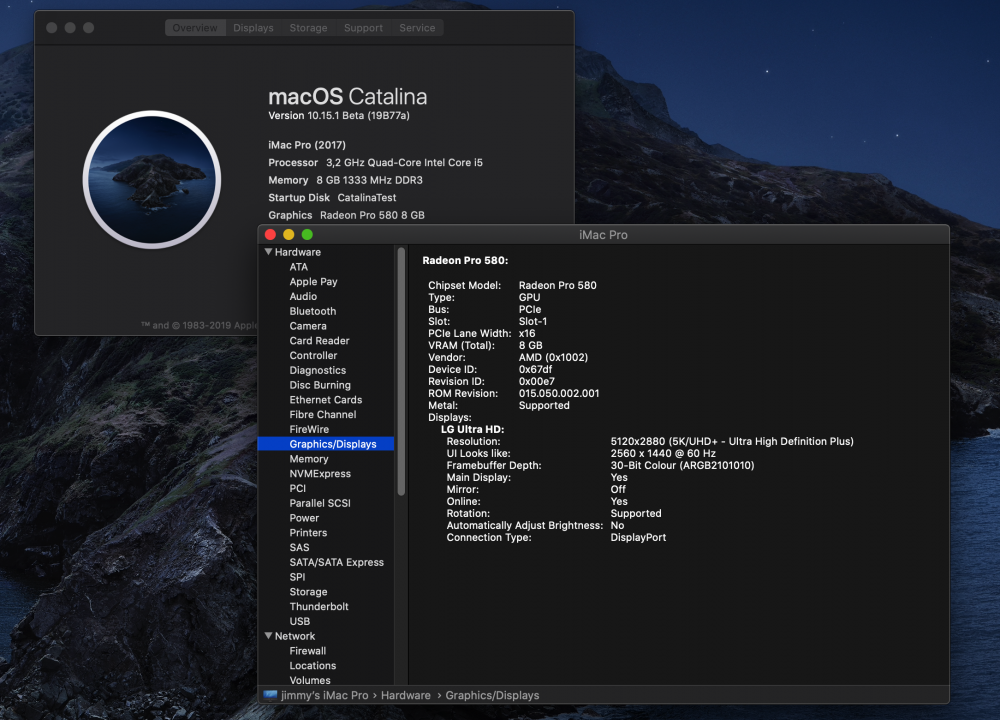This screenshot has width=1000, height=720.
Task: Close the iMac Pro System Information window
Action: pos(270,235)
